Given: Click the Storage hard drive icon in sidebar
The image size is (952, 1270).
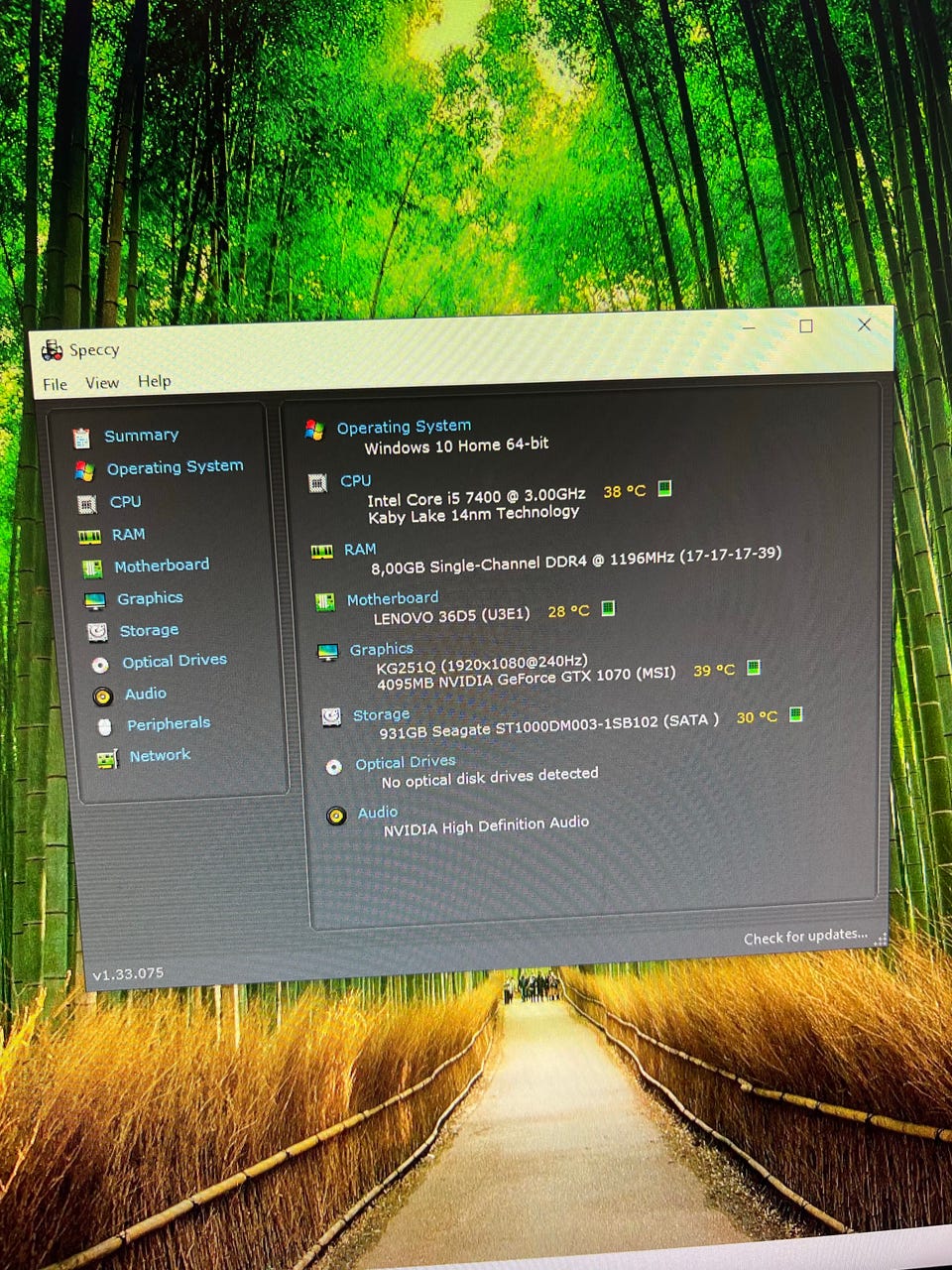Looking at the screenshot, I should 97,632.
